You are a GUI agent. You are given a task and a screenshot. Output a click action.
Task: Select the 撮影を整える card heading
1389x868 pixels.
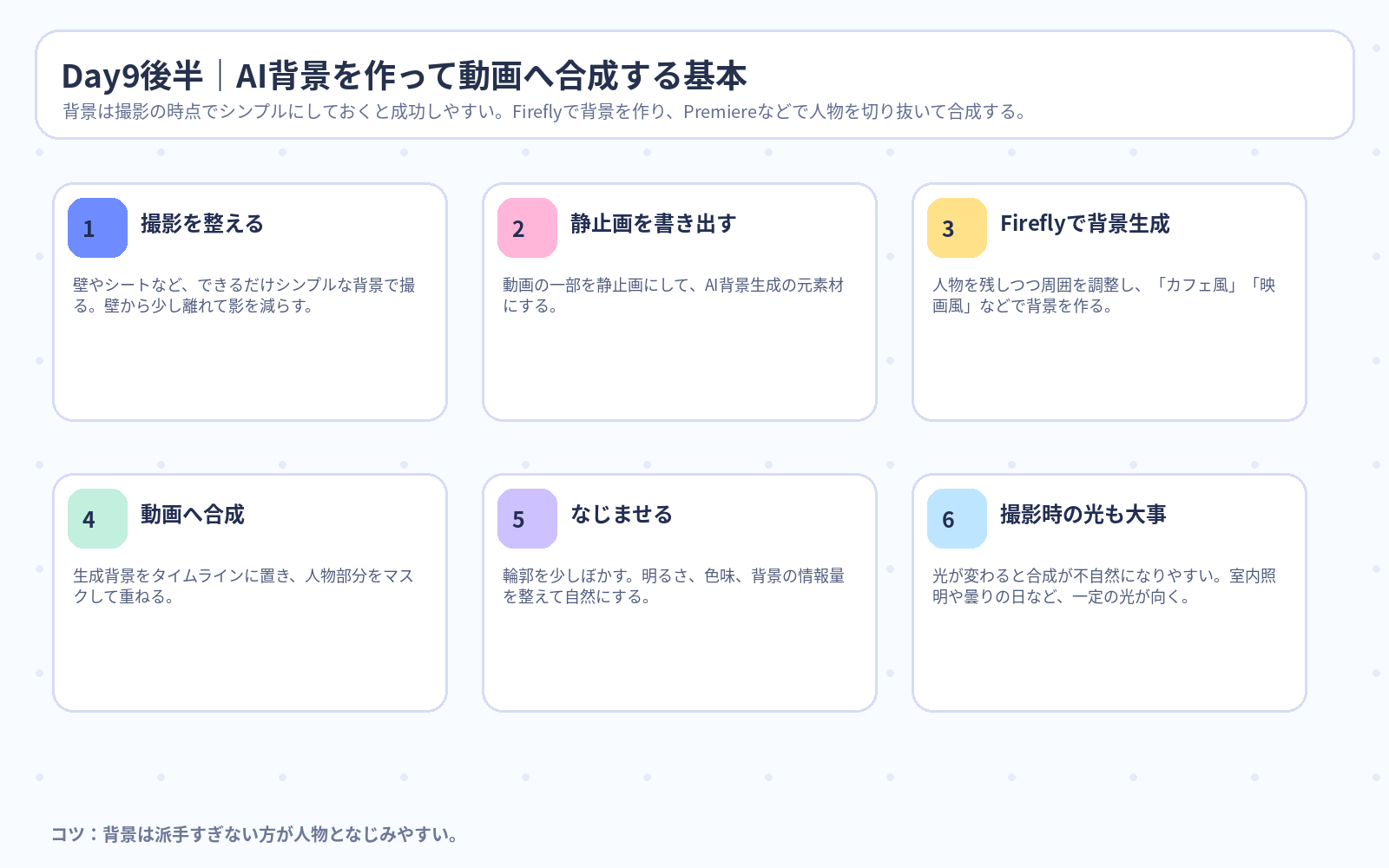click(x=202, y=224)
